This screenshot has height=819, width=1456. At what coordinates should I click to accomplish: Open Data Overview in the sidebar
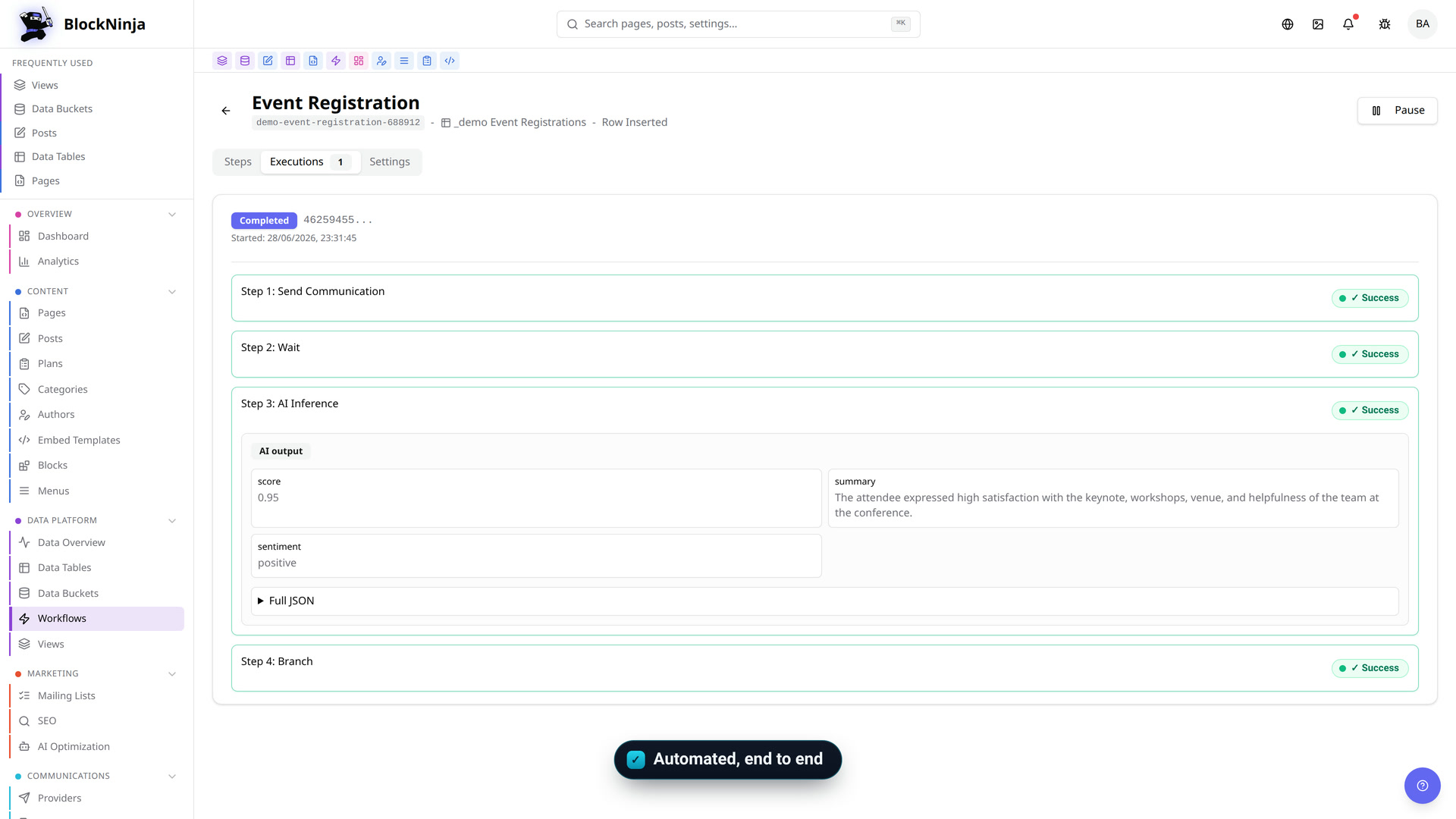[97, 543]
